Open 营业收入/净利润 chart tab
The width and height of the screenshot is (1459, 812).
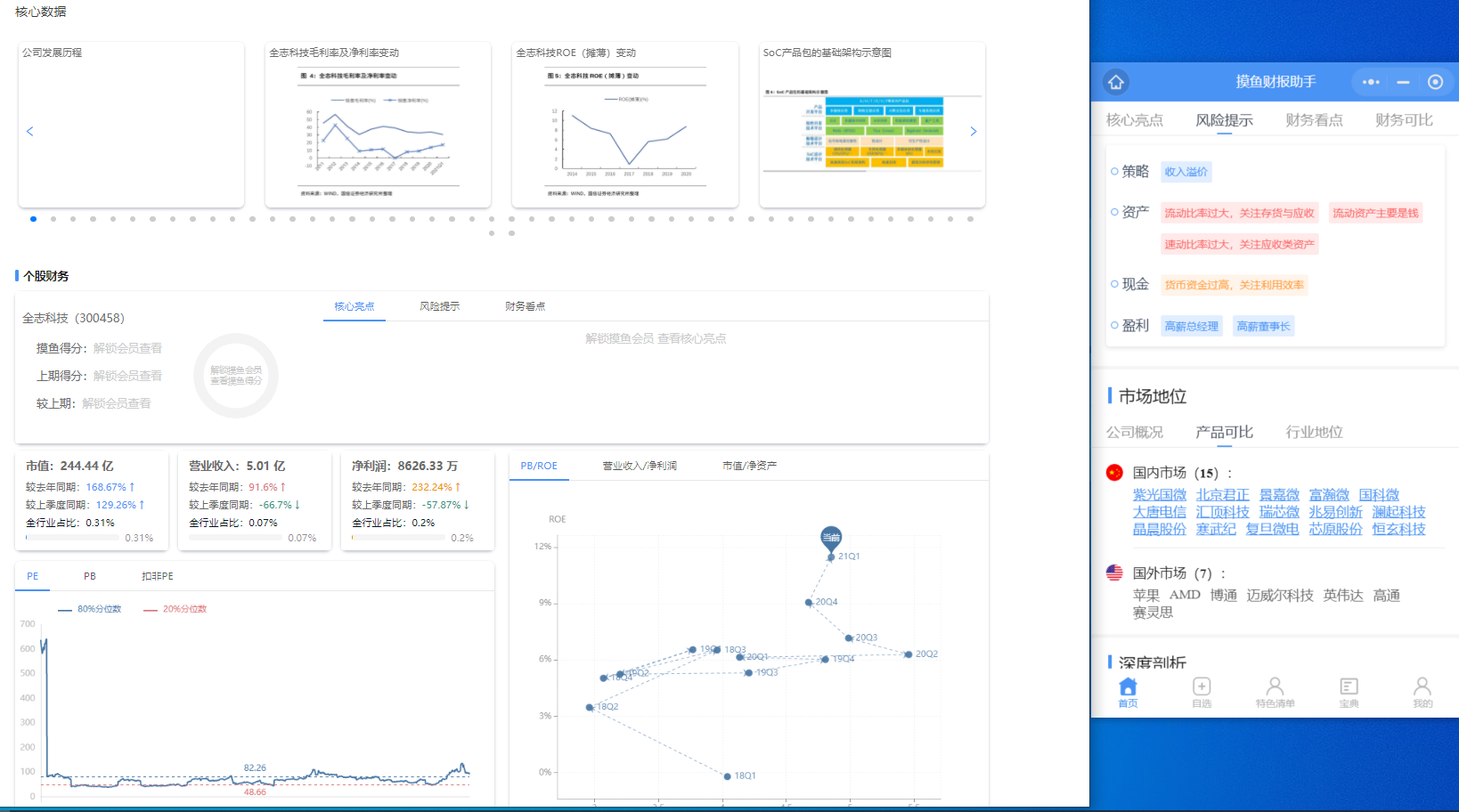tap(640, 466)
